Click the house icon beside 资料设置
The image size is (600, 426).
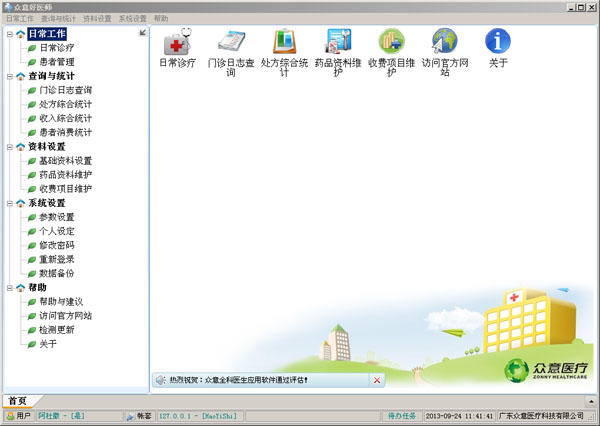[x=21, y=147]
